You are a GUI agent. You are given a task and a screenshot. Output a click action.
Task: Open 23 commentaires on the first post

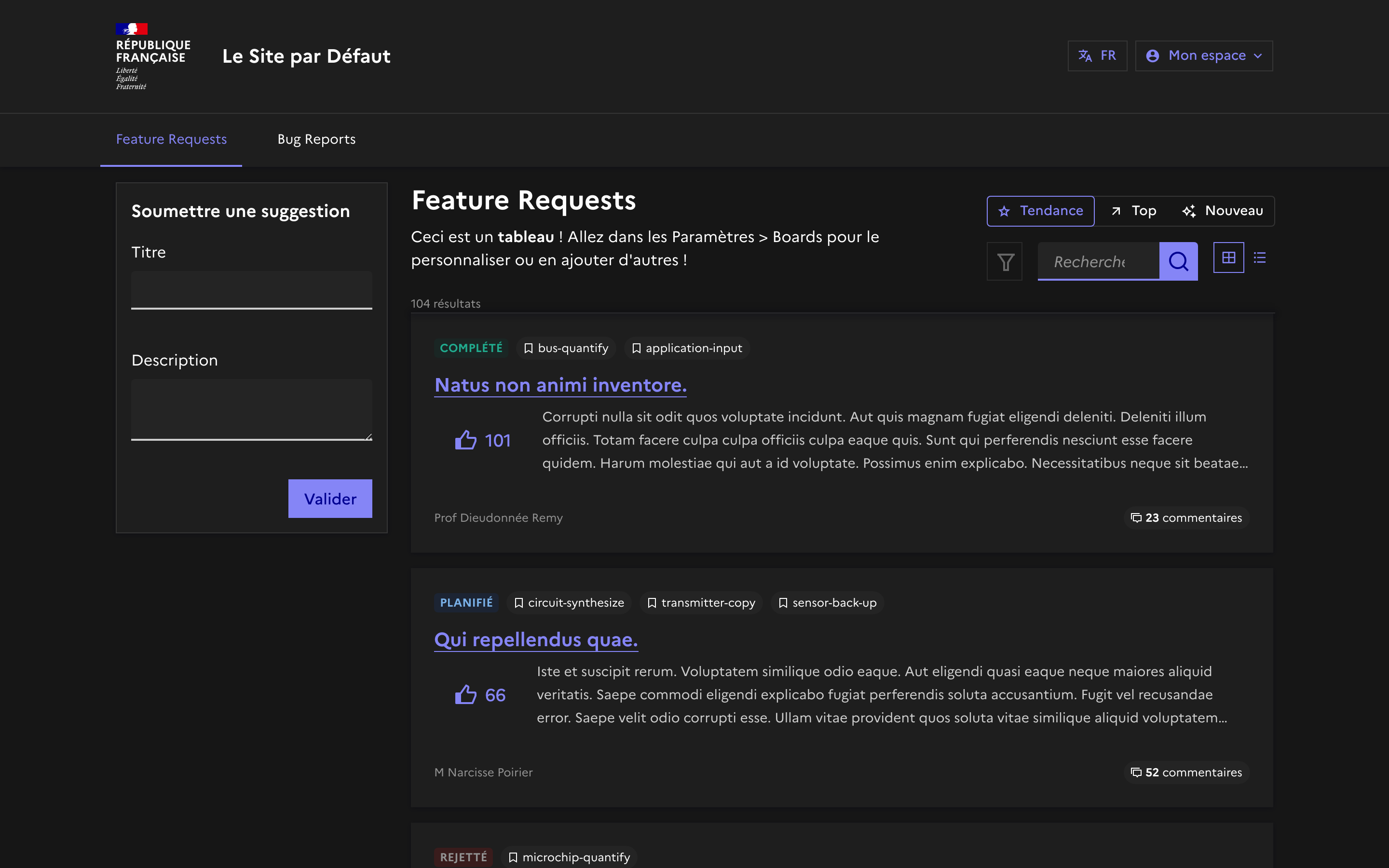[x=1186, y=518]
